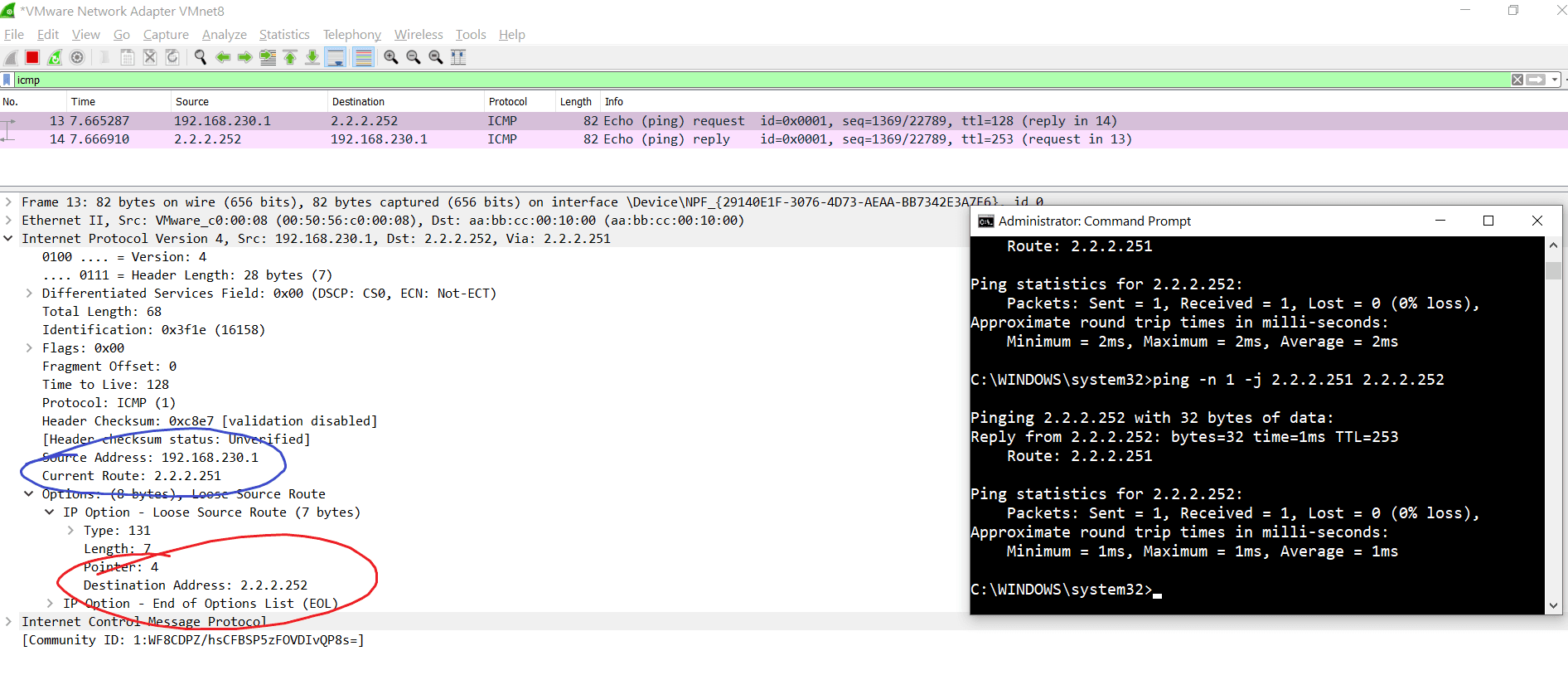1568x675 pixels.
Task: Open the Edit menu
Action: click(48, 35)
